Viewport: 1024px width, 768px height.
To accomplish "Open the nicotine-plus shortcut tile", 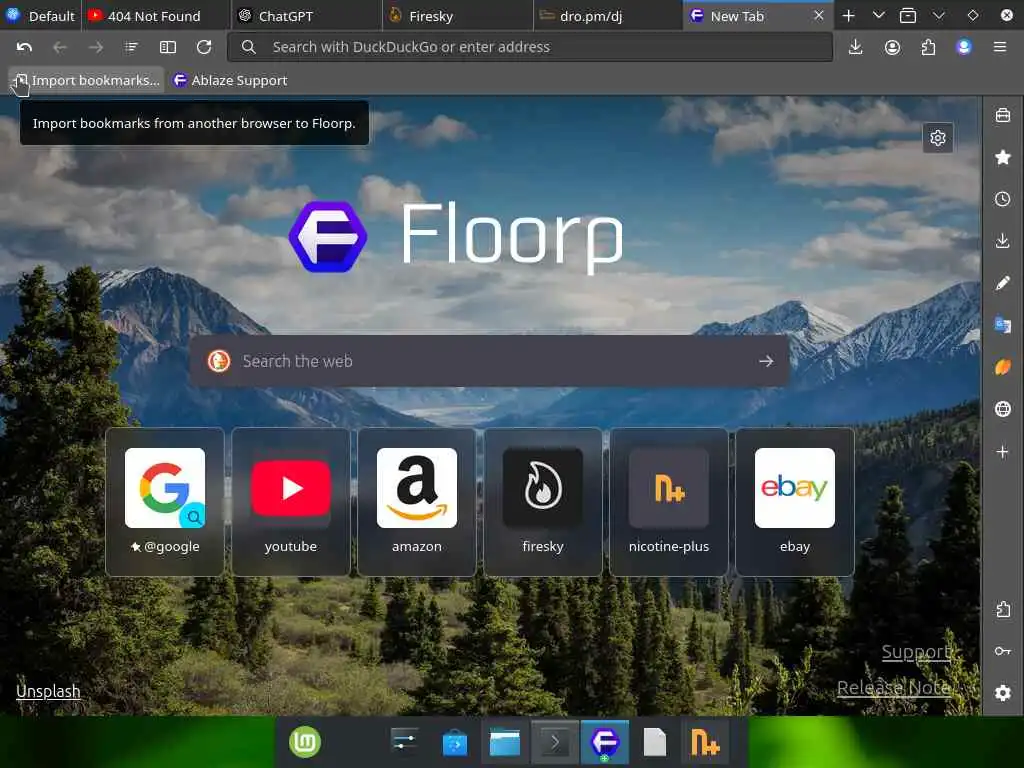I will point(669,502).
